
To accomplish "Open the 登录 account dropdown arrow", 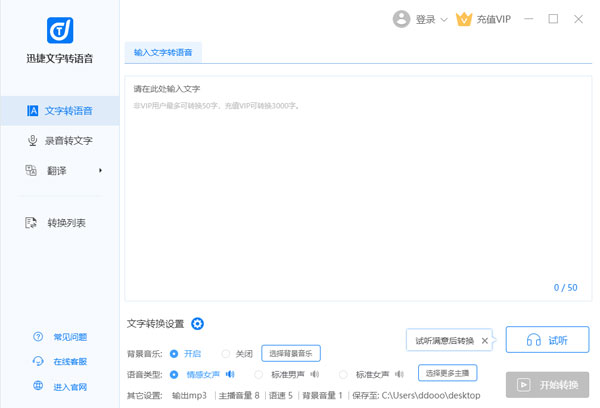I will tap(444, 19).
